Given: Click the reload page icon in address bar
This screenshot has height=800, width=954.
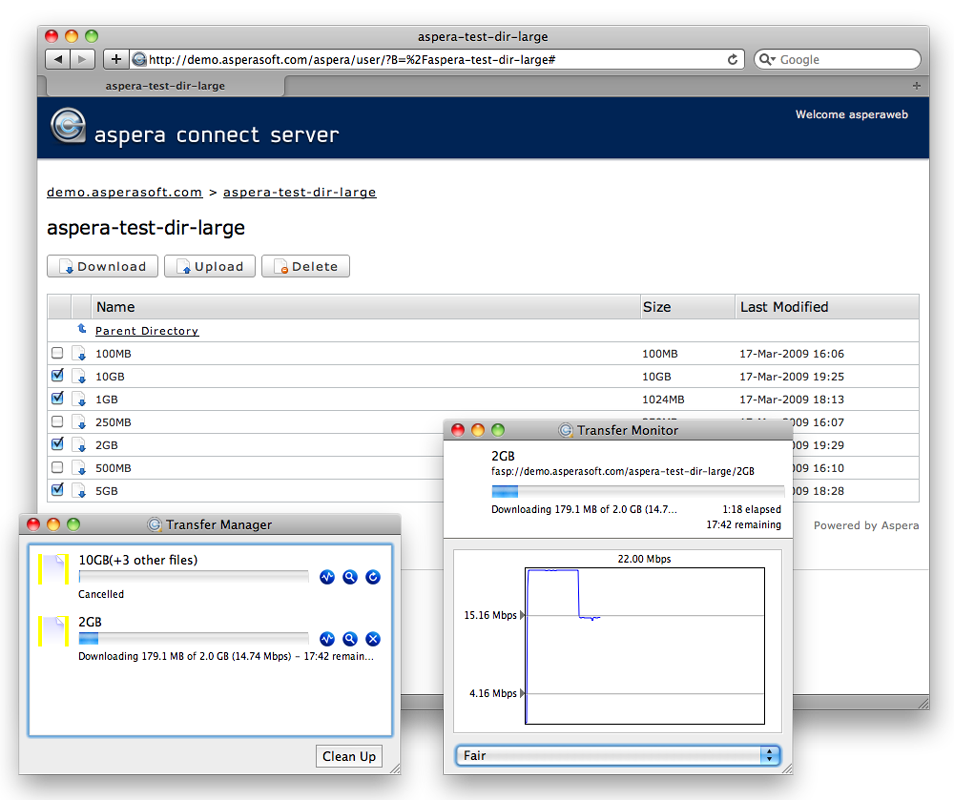Looking at the screenshot, I should 733,60.
